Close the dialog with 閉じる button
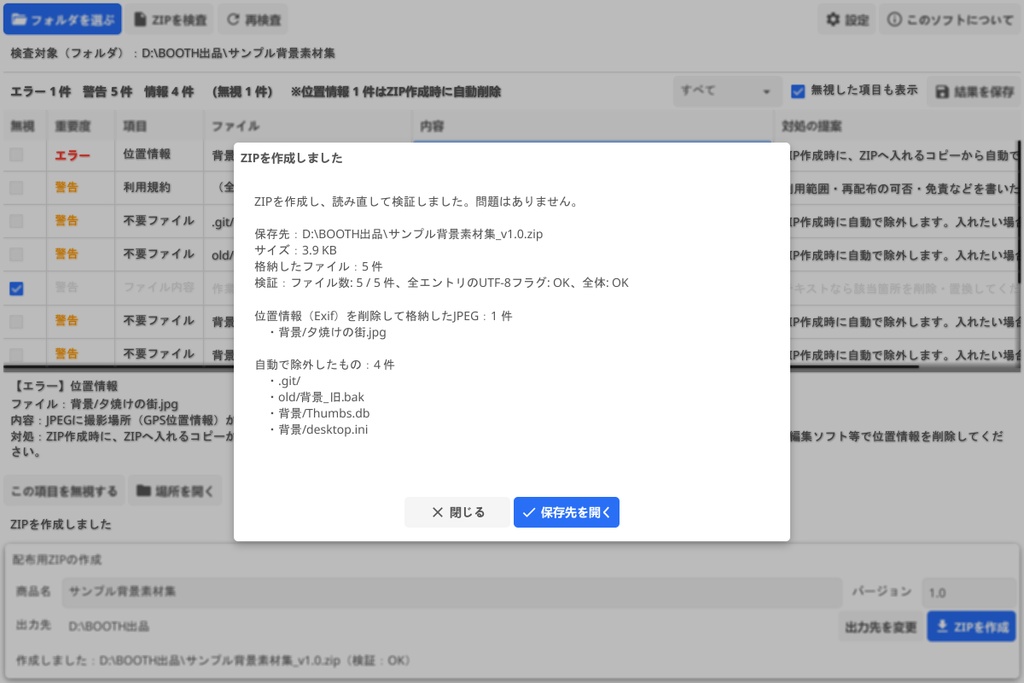 [457, 512]
